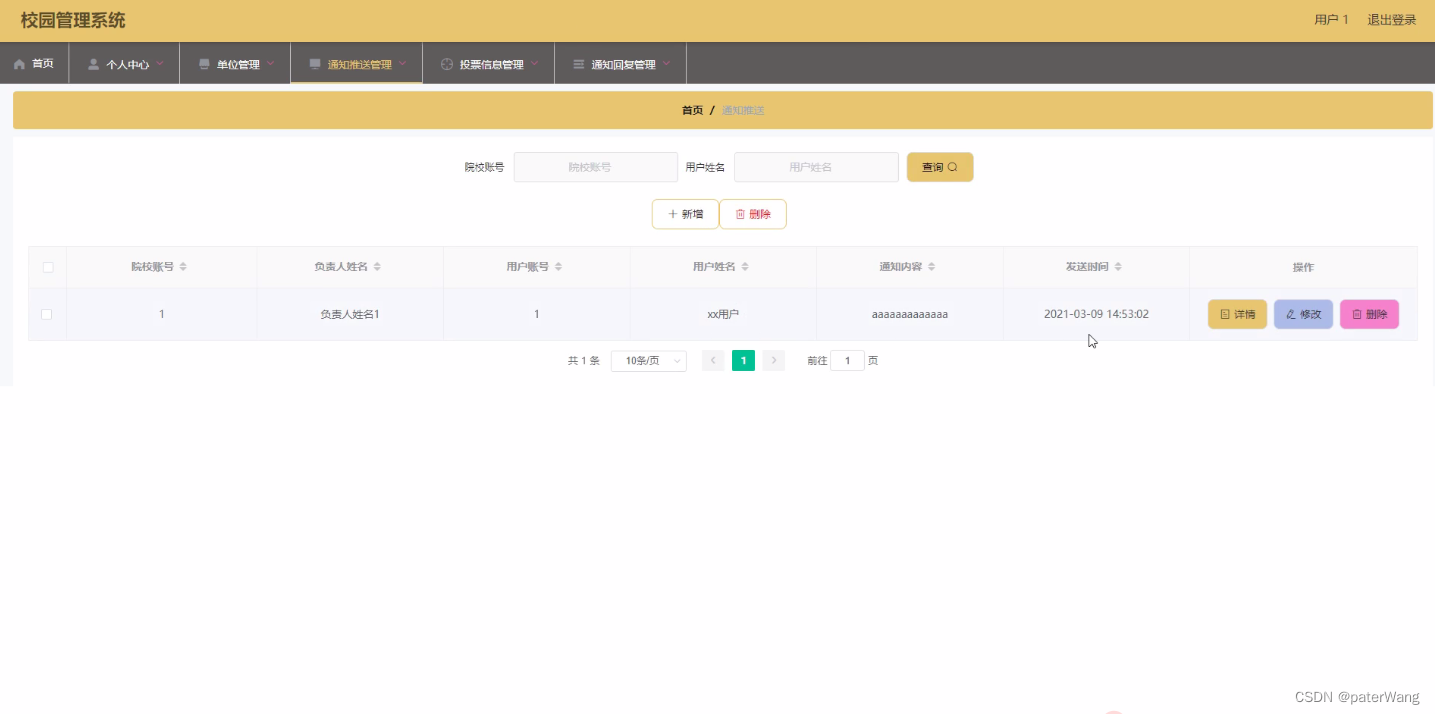Open the 10条/页 page size dropdown
Viewport: 1435px width, 714px height.
tap(648, 361)
